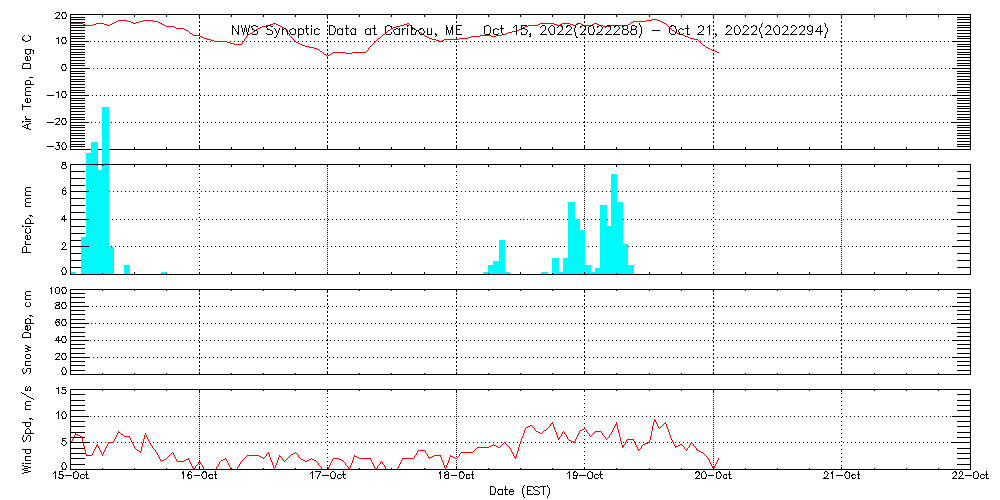This screenshot has height=500, width=1000.
Task: Click the tallest precipitation bar after 19-Oct
Action: click(614, 222)
